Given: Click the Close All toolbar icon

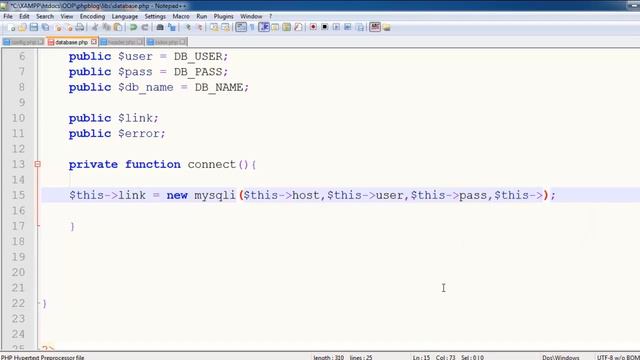Looking at the screenshot, I should click(69, 27).
